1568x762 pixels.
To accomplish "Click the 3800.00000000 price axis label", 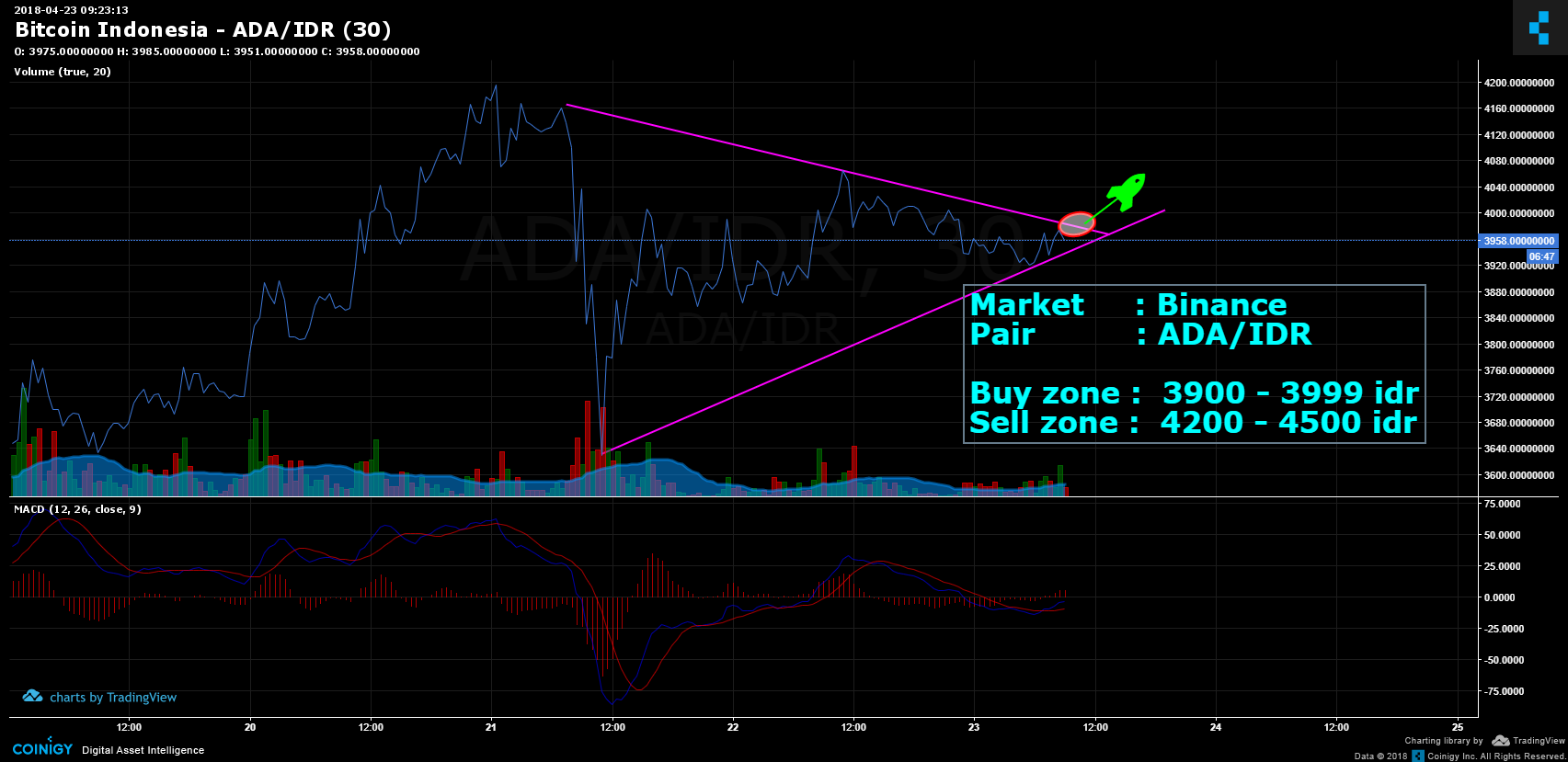I will 1518,345.
